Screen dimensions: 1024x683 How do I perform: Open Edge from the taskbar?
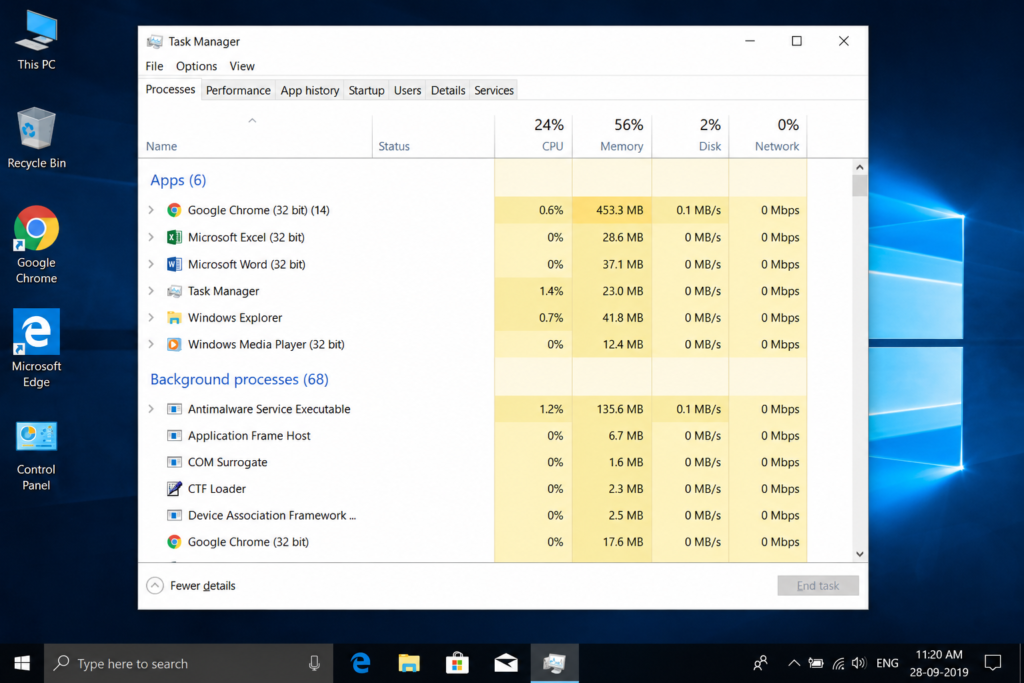360,663
